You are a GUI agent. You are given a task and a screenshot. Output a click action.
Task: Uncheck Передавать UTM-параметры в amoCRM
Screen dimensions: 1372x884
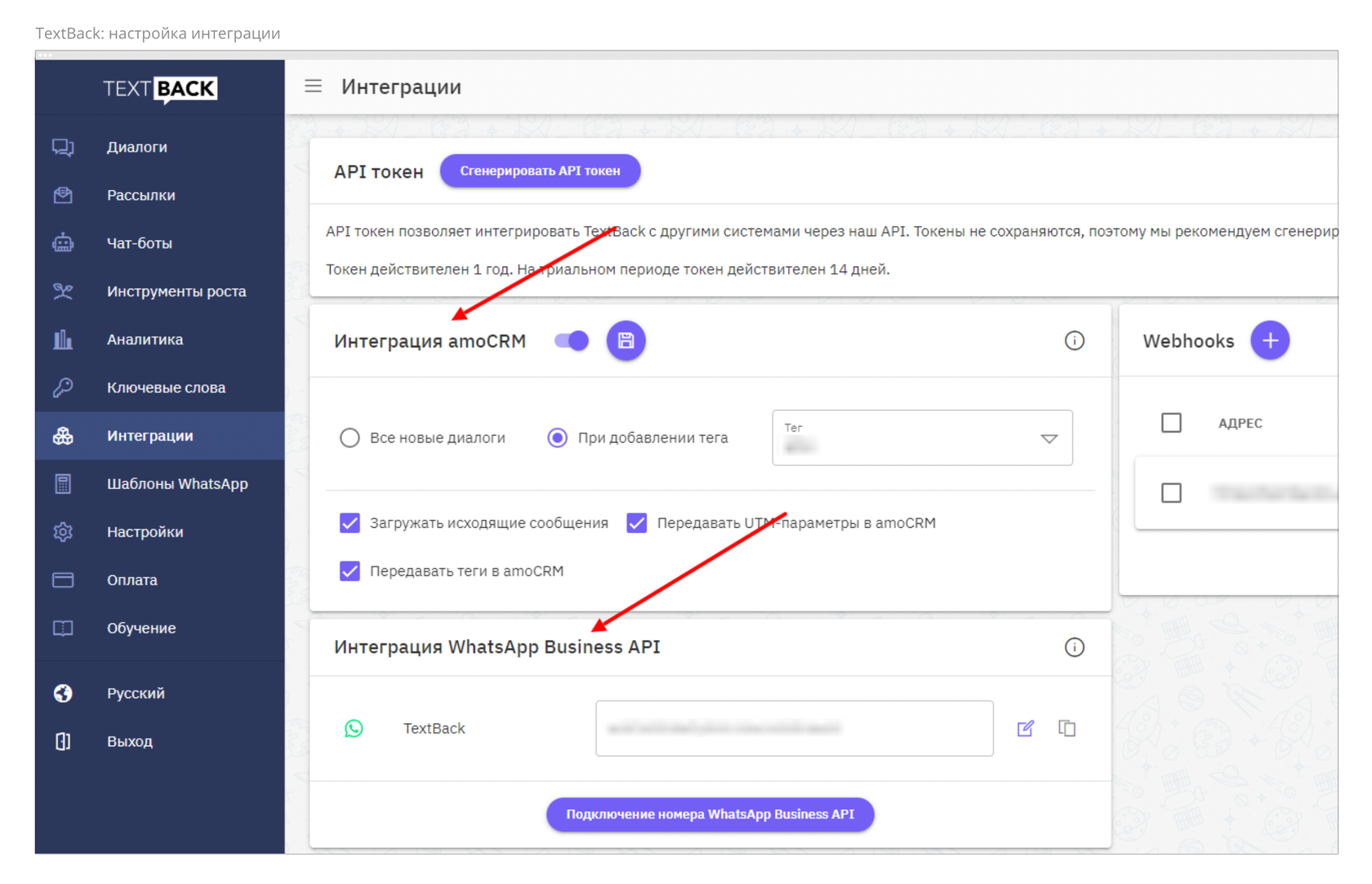637,522
